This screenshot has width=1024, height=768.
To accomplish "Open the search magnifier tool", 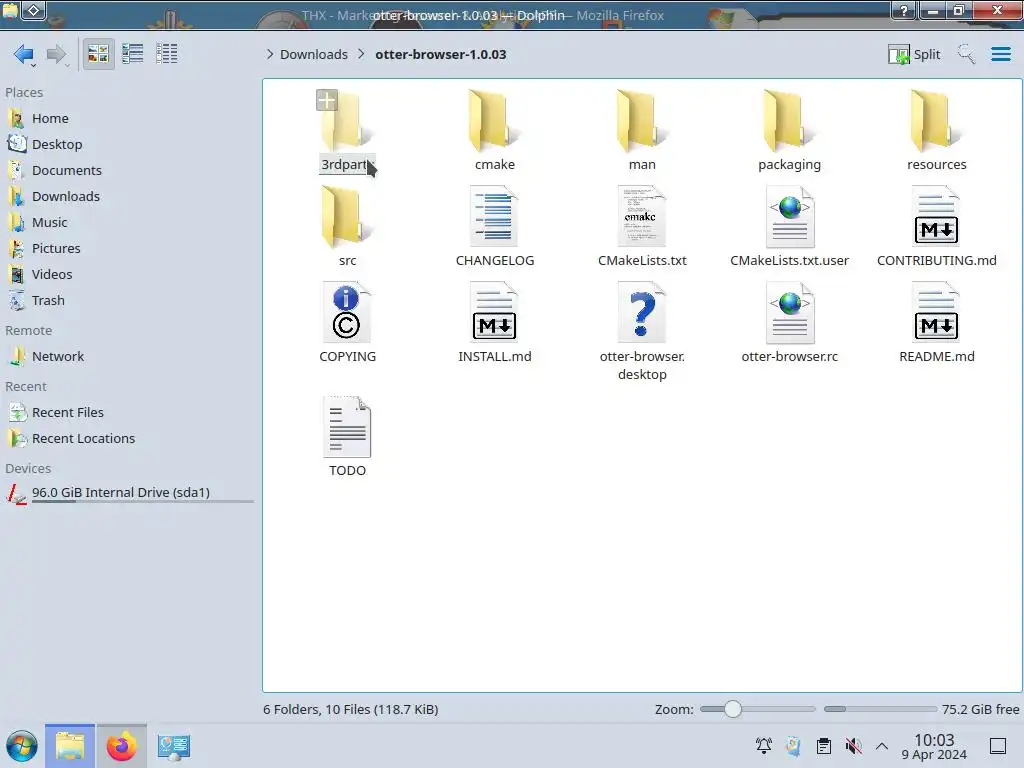I will 966,54.
